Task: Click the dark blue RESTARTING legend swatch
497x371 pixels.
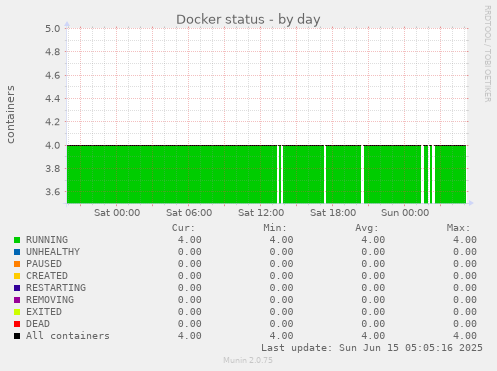Action: tap(17, 288)
